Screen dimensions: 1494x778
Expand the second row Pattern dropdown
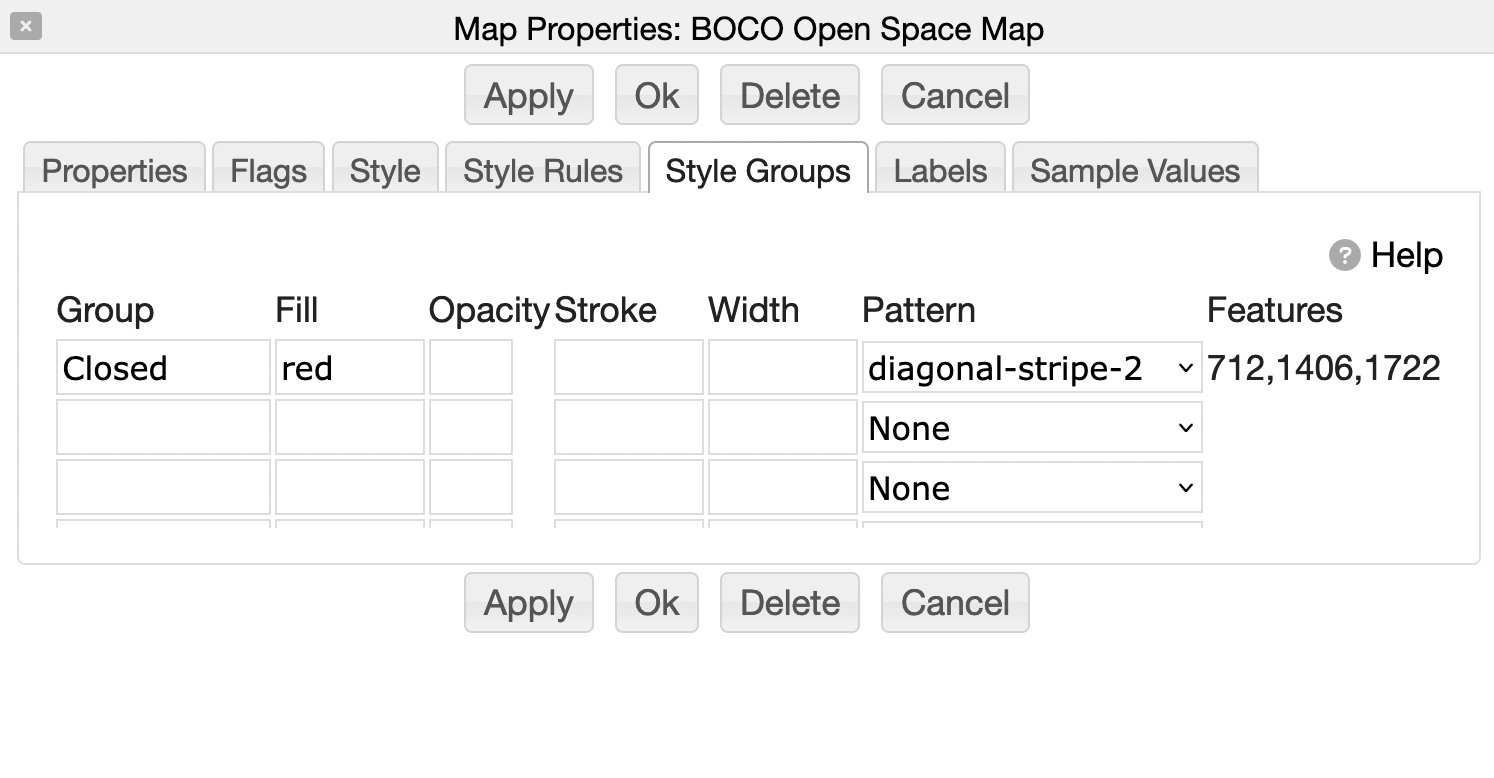[x=1031, y=428]
